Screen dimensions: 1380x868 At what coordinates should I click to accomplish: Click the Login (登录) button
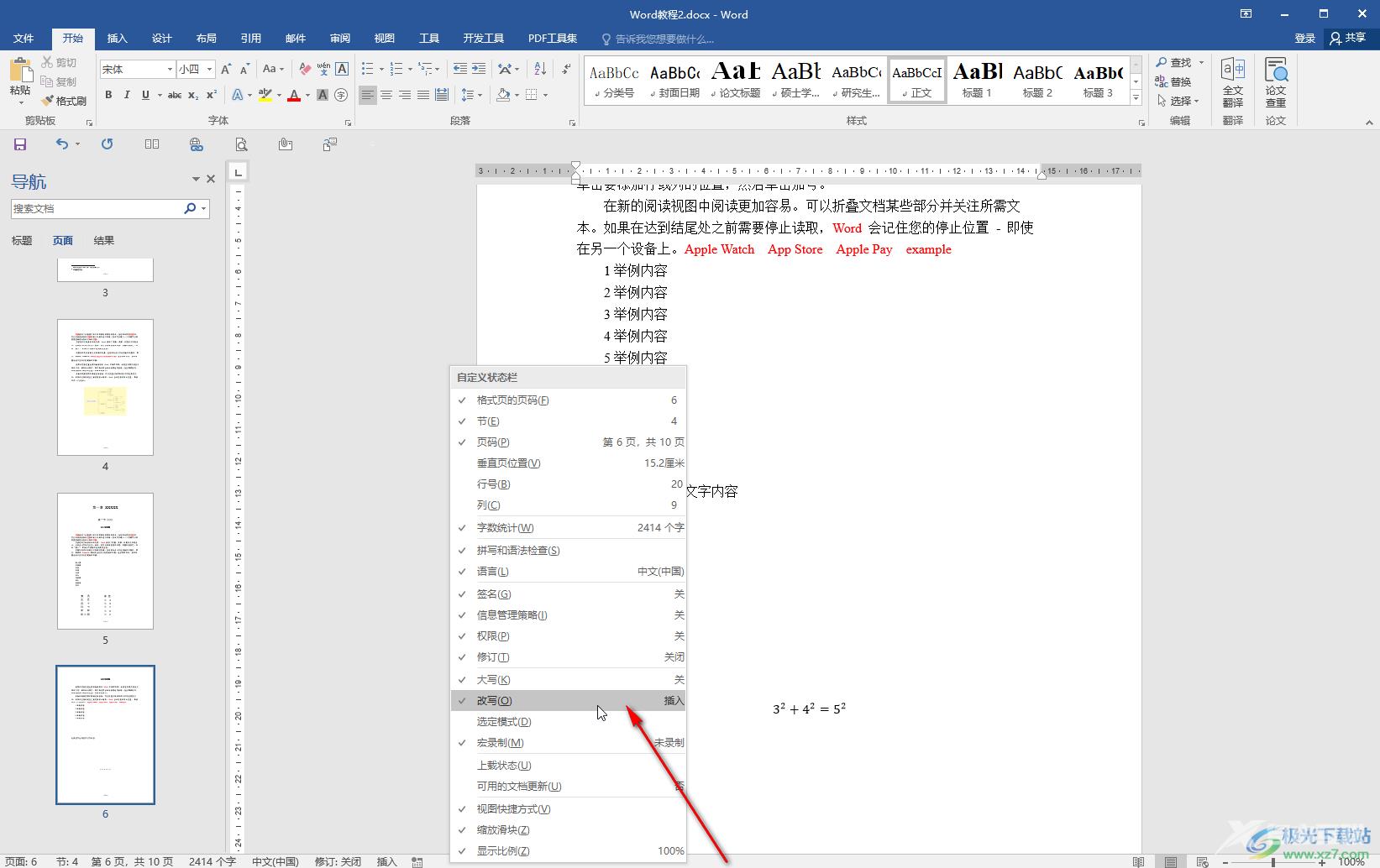1304,39
